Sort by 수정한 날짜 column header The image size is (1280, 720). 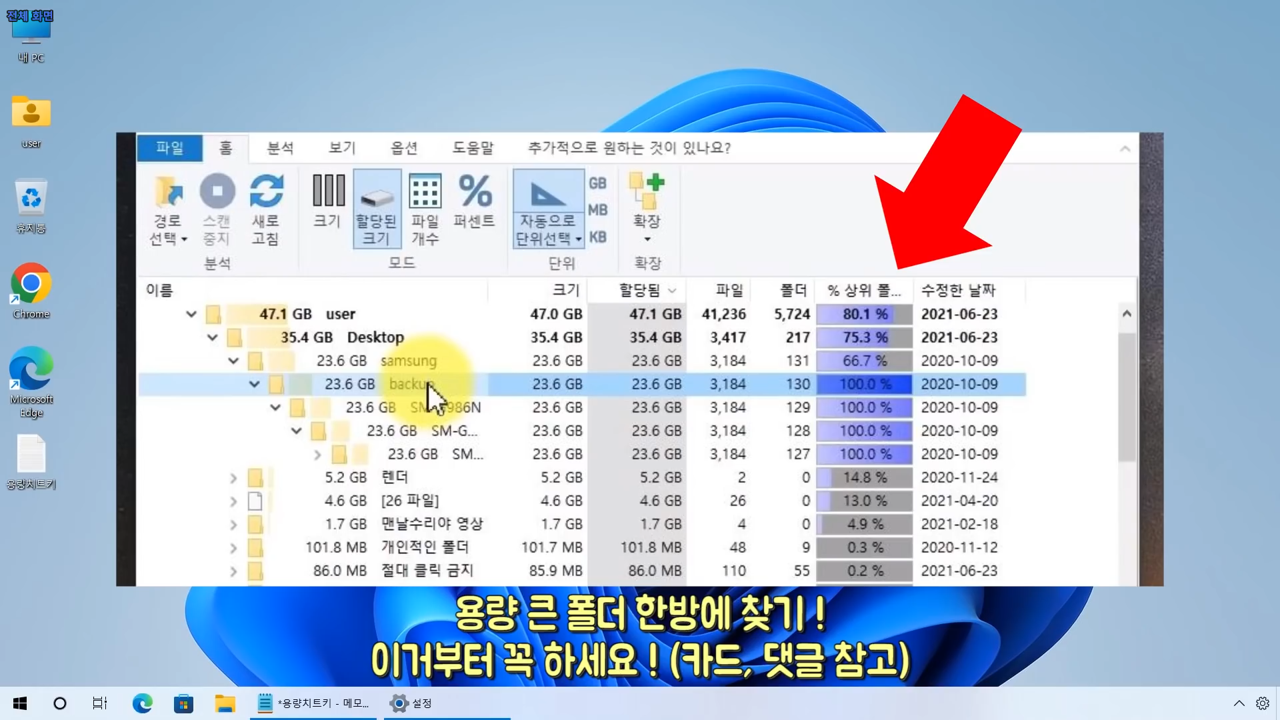pos(958,291)
